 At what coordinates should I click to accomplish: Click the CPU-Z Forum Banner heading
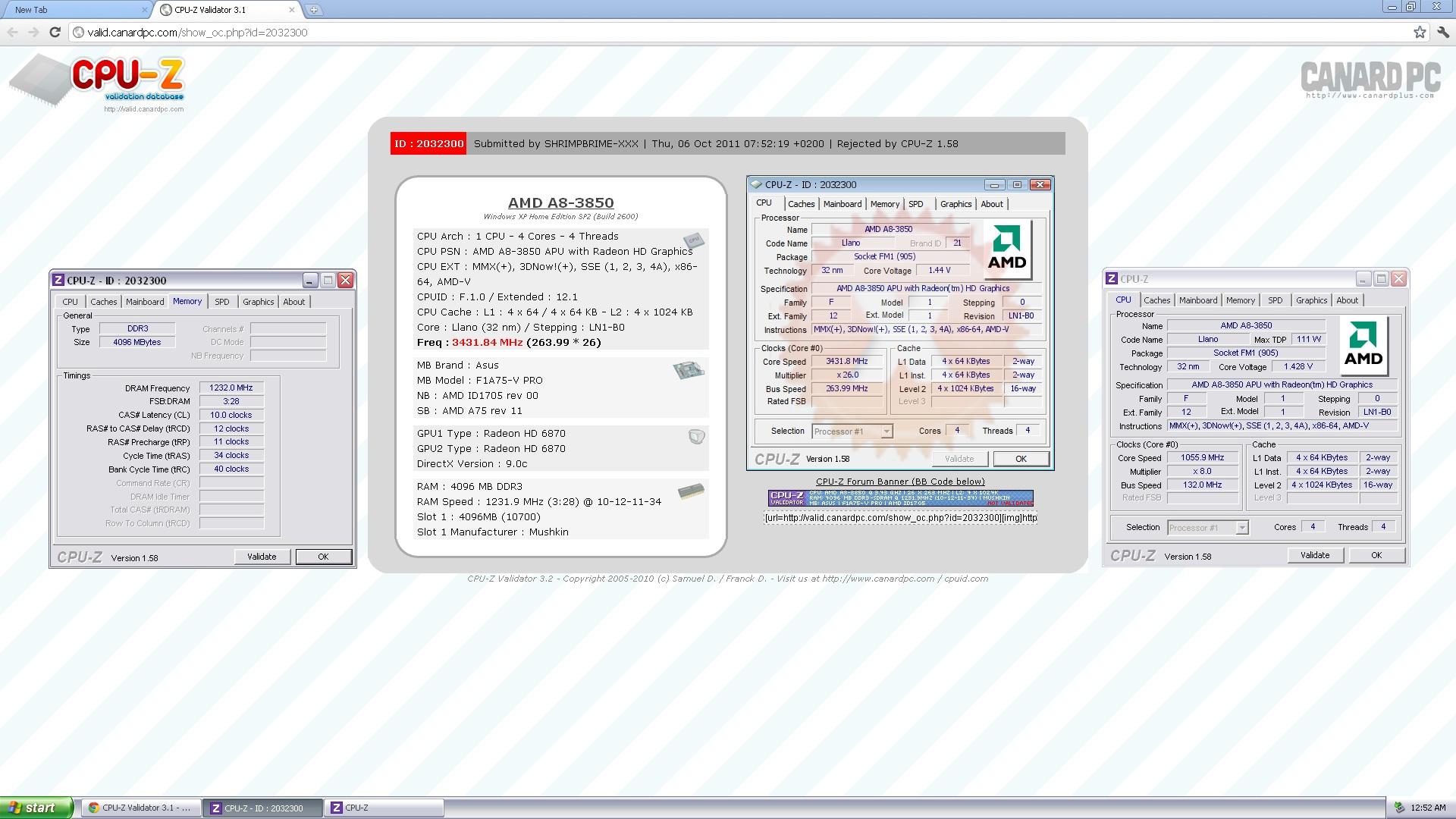(900, 482)
